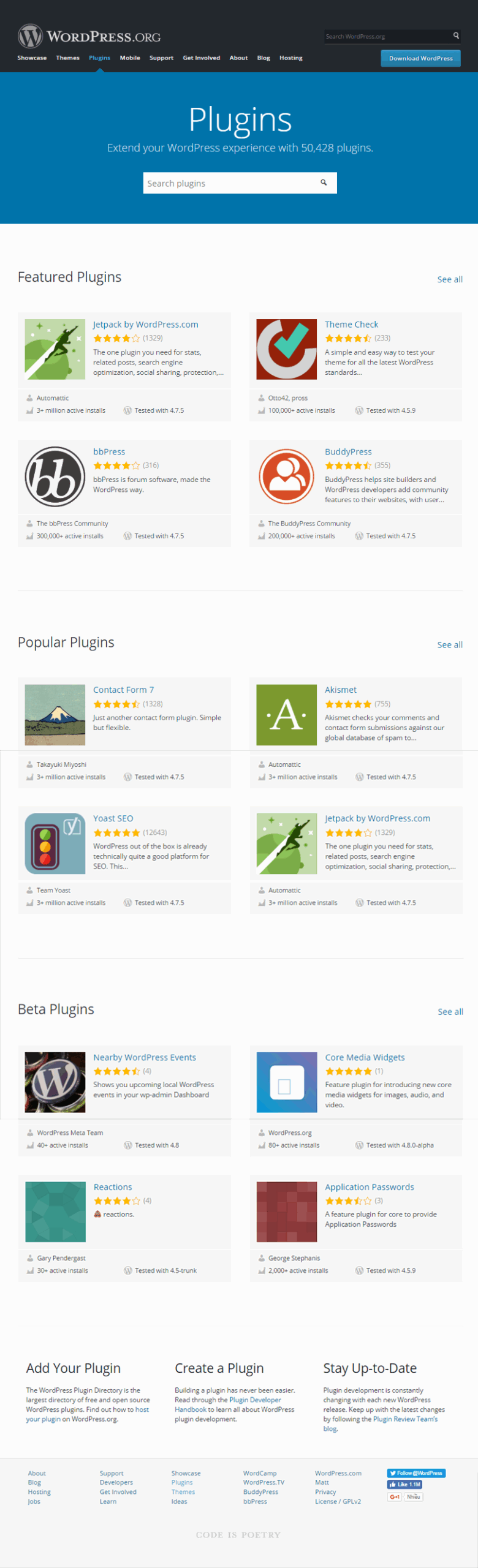
Task: Click the top header search magnifier icon
Action: point(456,36)
